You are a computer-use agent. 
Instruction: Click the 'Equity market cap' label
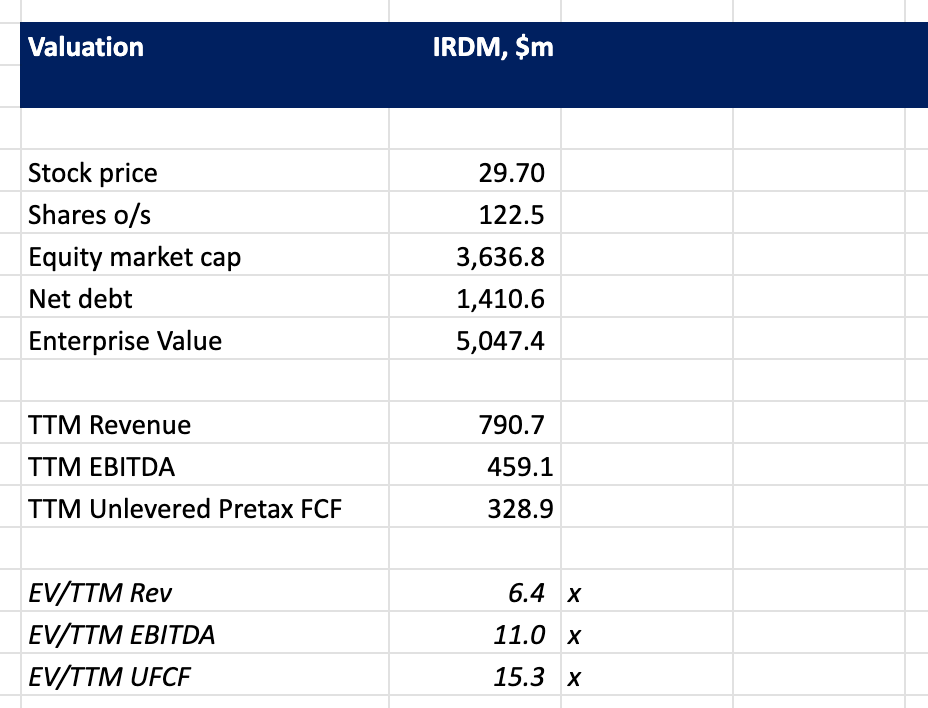[x=134, y=258]
